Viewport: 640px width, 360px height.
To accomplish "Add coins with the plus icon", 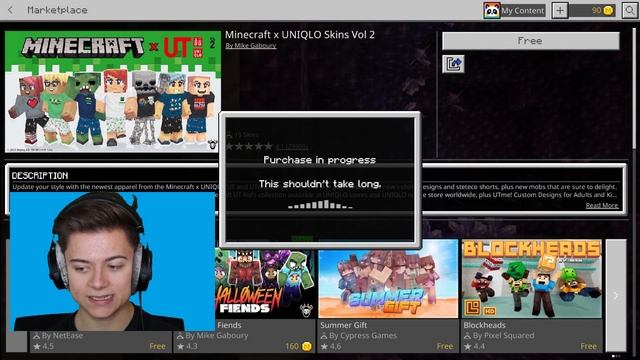I will [x=560, y=10].
